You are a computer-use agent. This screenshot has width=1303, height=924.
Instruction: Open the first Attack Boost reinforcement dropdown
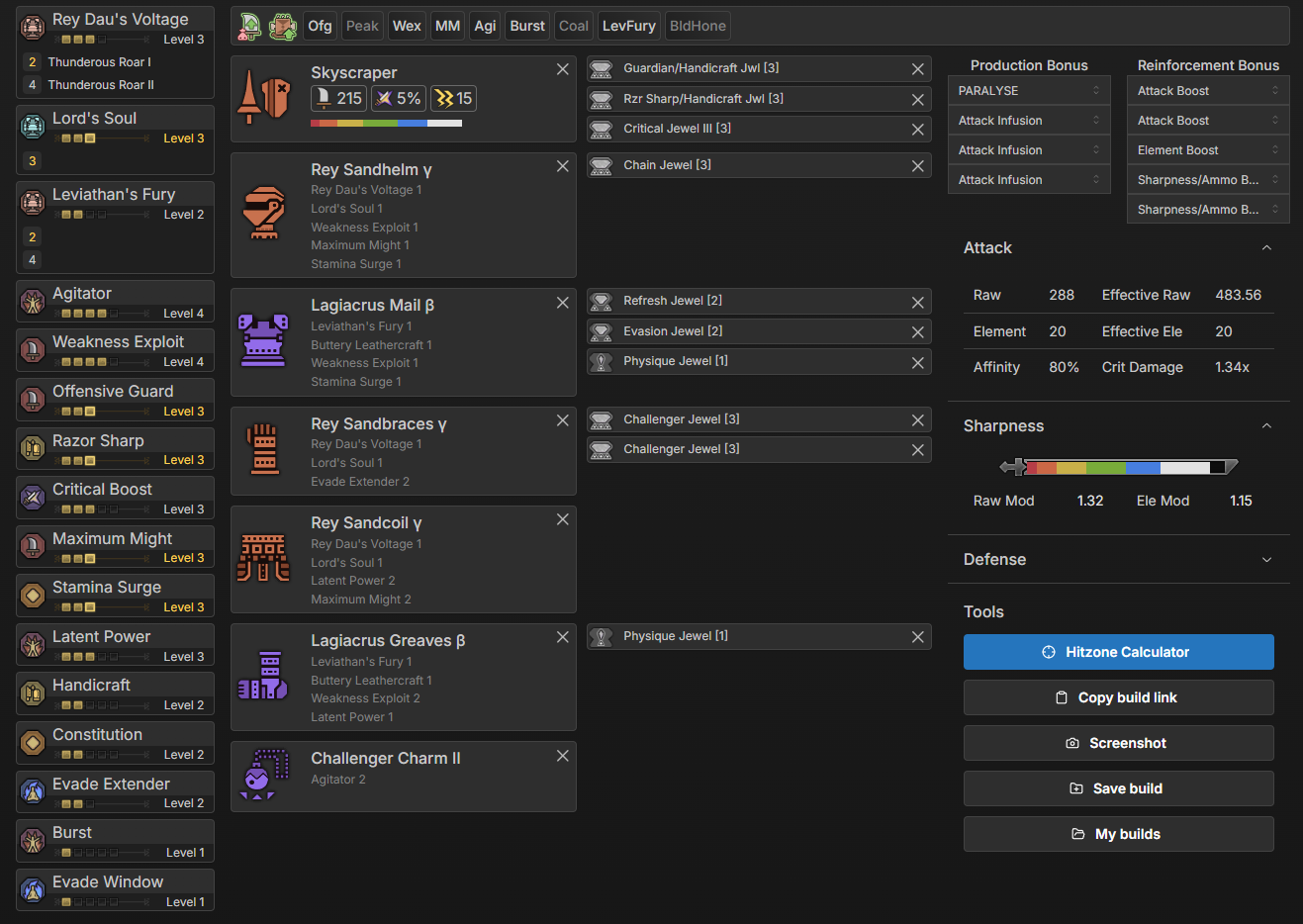tap(1208, 90)
